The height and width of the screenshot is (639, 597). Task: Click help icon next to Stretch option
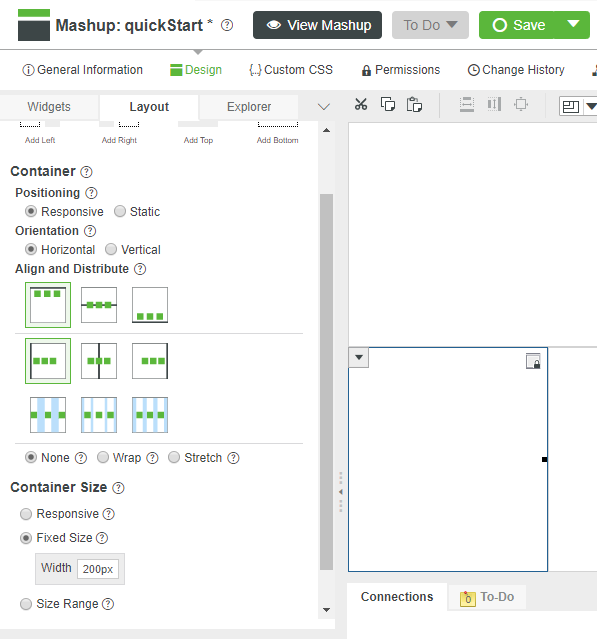click(234, 458)
